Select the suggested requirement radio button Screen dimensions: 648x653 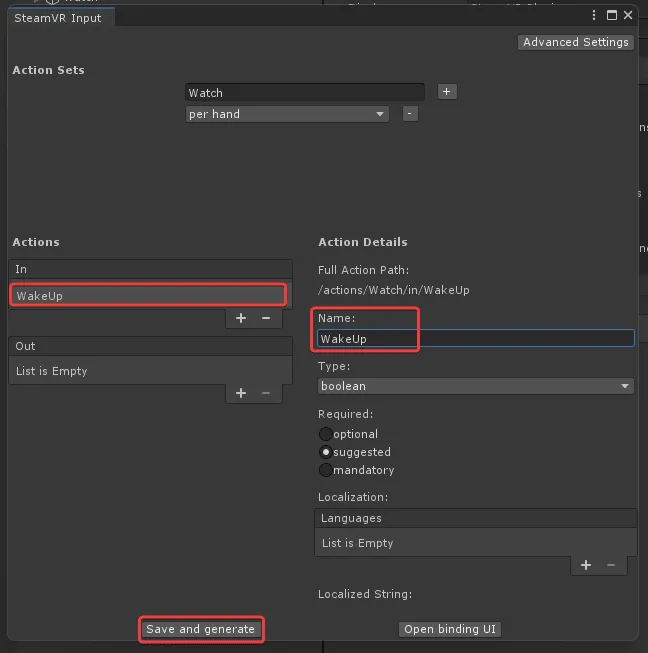click(x=326, y=452)
